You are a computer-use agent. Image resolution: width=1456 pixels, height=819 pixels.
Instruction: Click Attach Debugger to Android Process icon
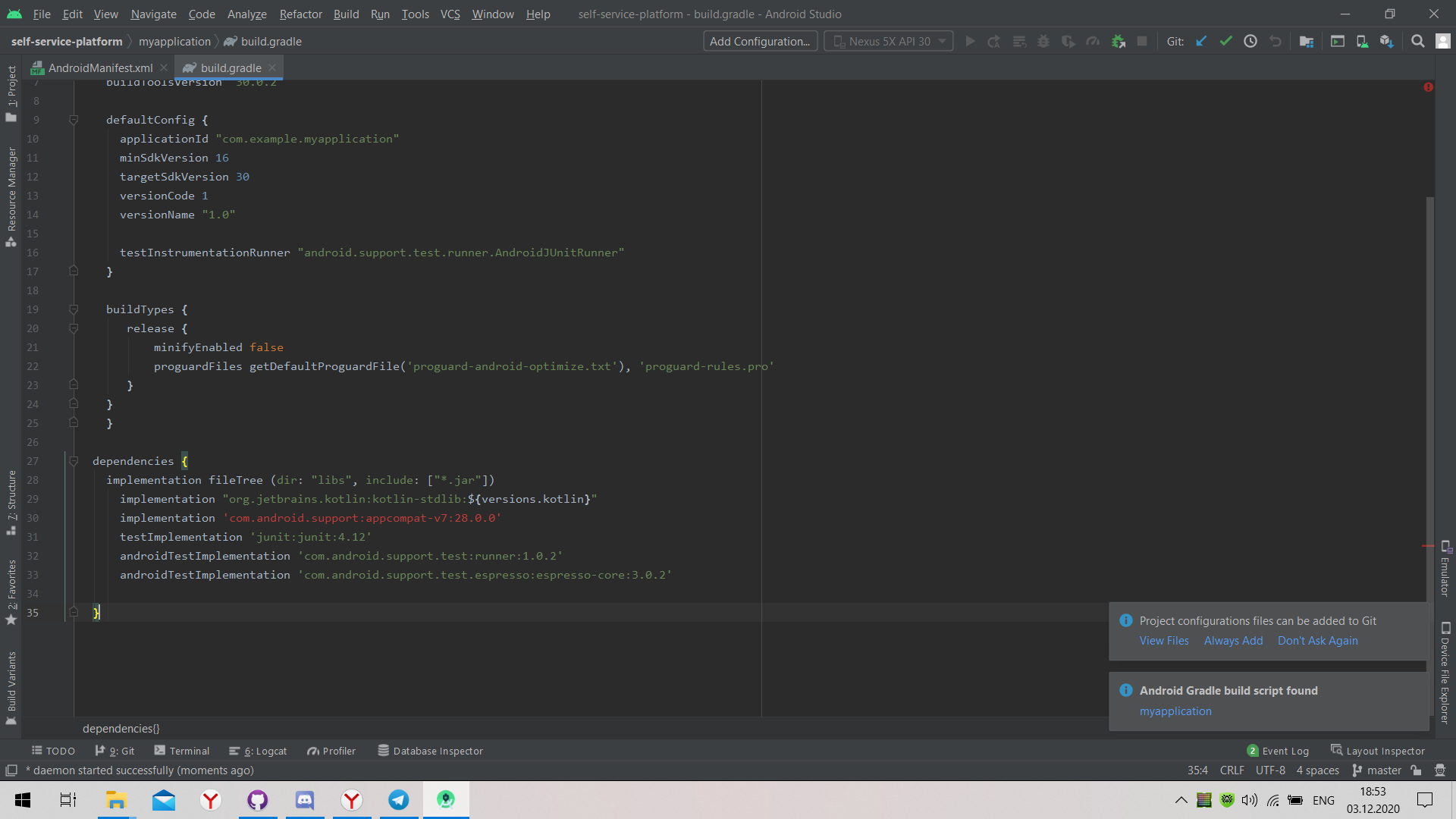[1118, 42]
